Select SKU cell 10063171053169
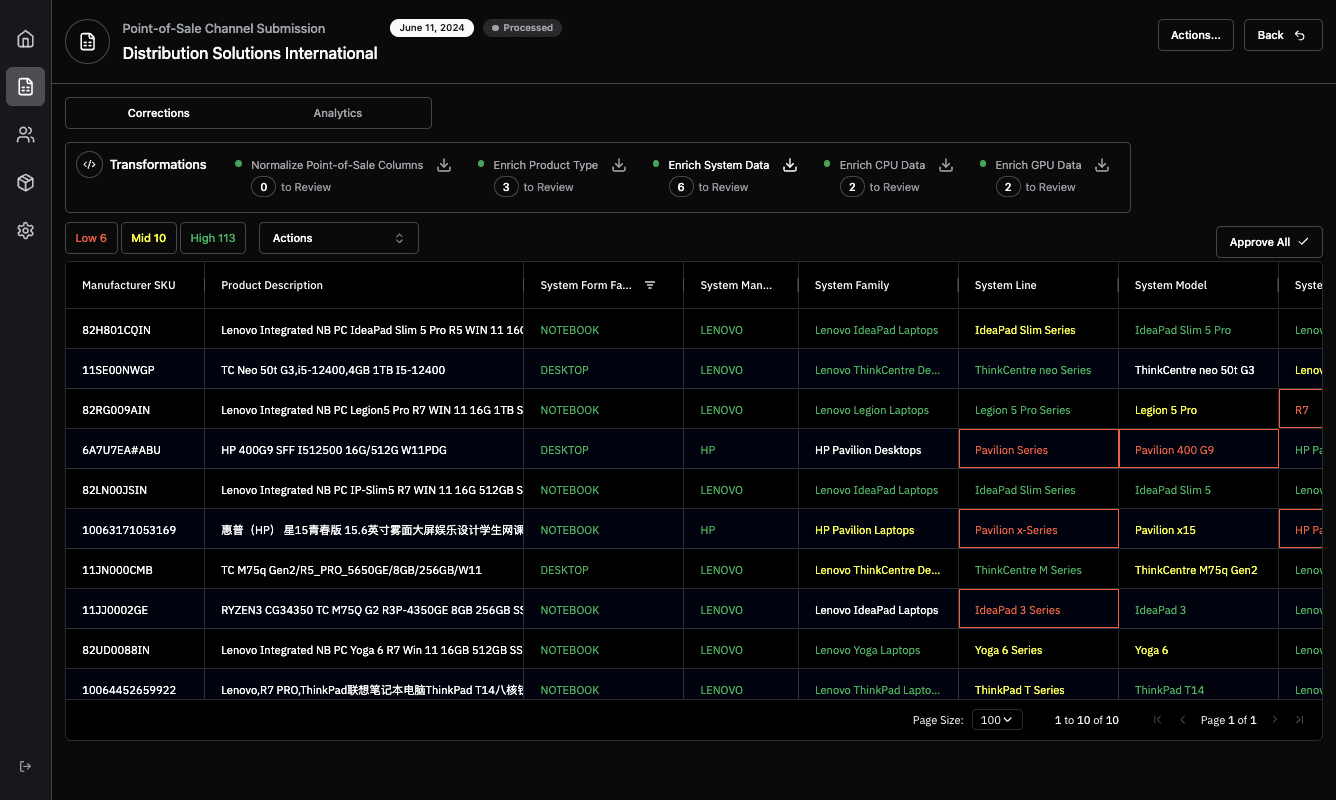This screenshot has height=800, width=1336. (135, 530)
